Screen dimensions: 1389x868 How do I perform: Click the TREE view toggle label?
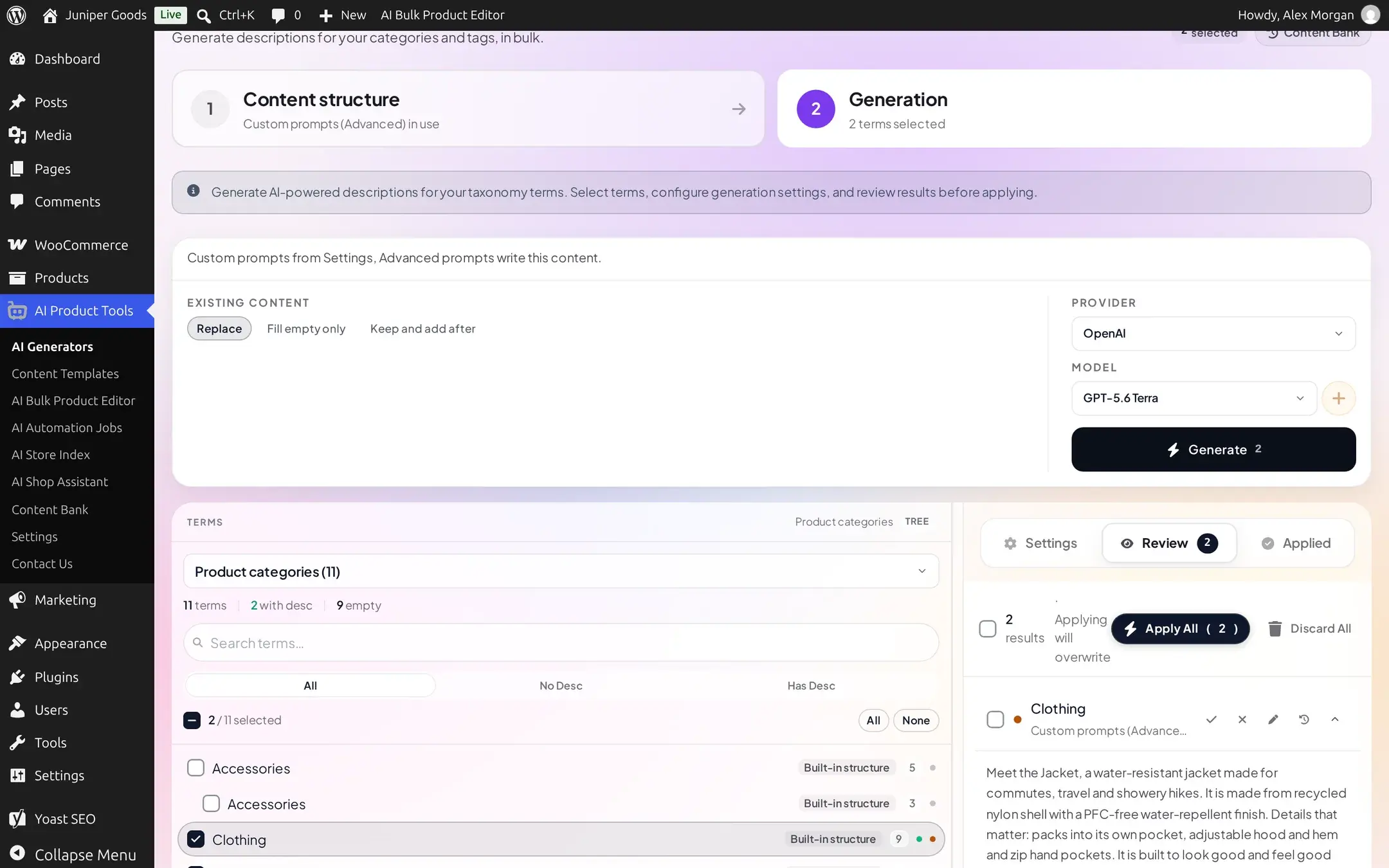pos(916,521)
